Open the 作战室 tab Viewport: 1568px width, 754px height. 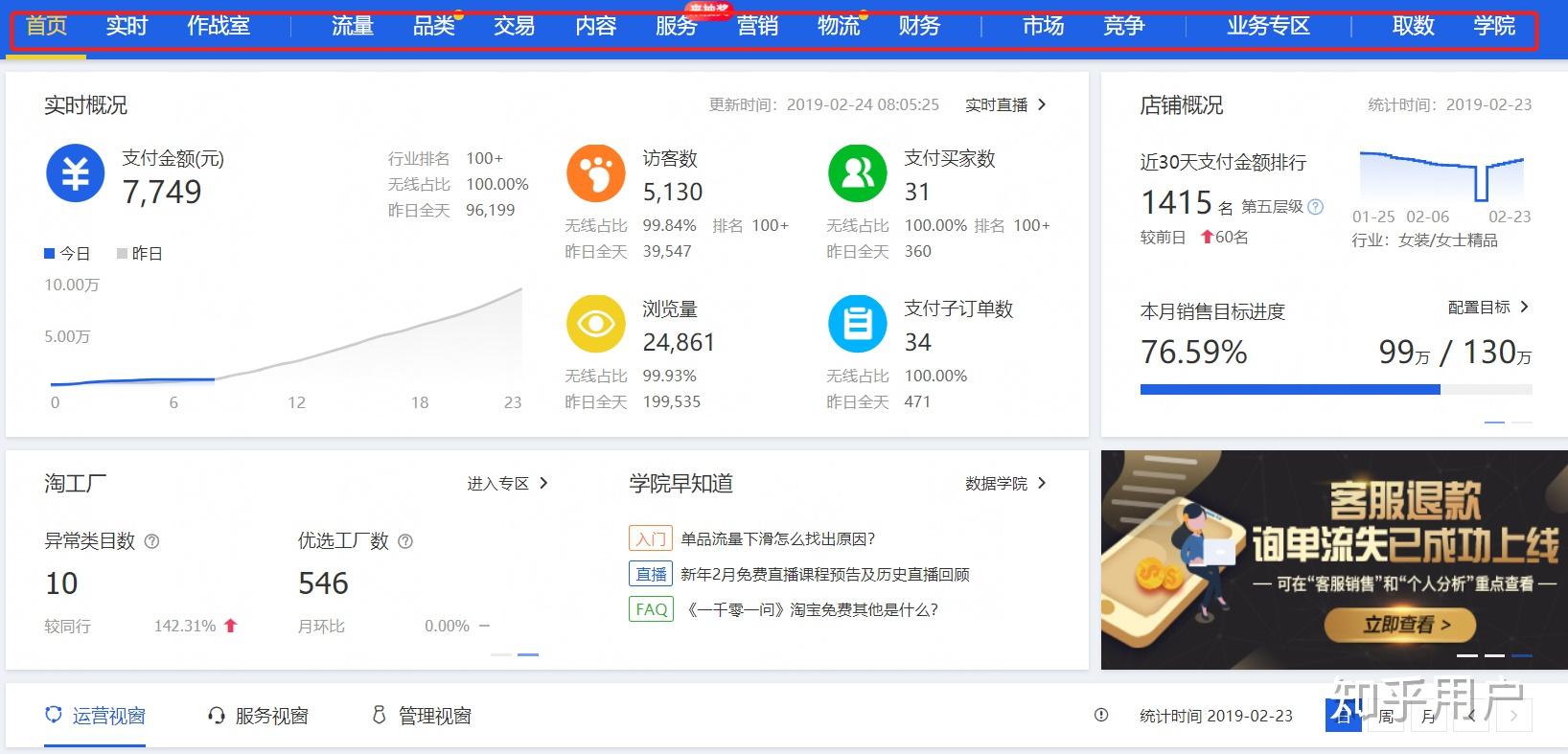click(219, 26)
